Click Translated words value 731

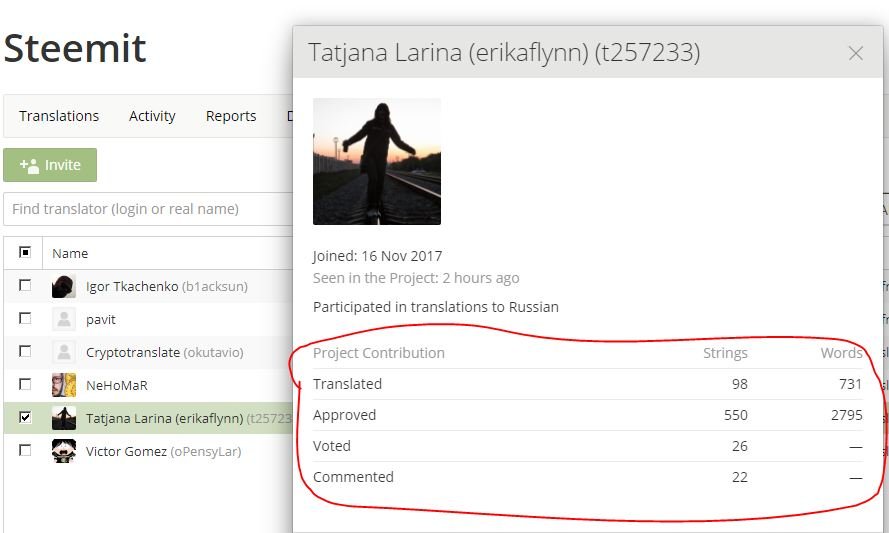[850, 384]
